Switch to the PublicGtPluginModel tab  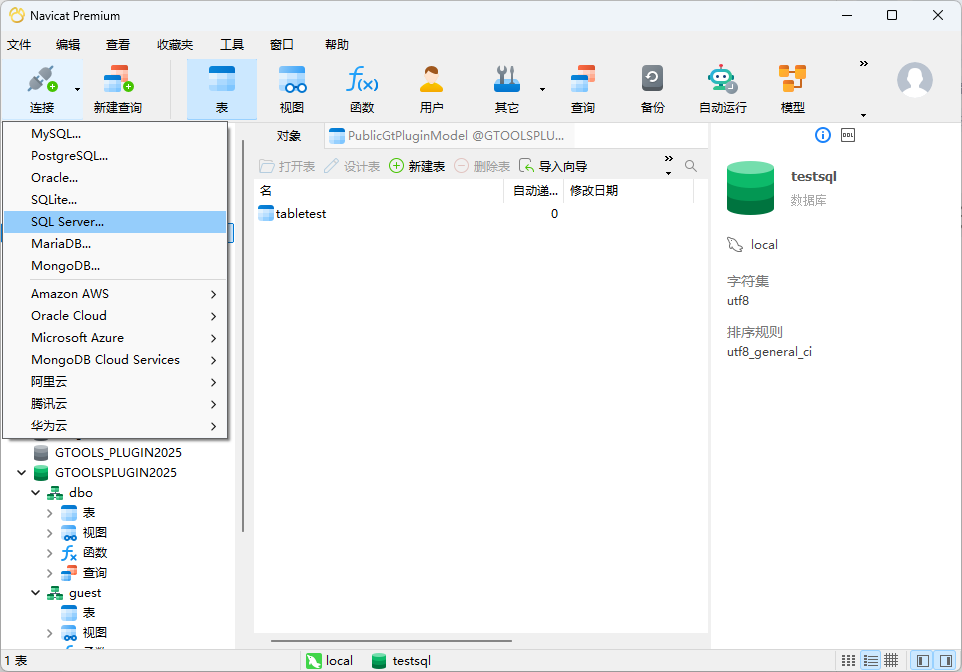pos(447,136)
